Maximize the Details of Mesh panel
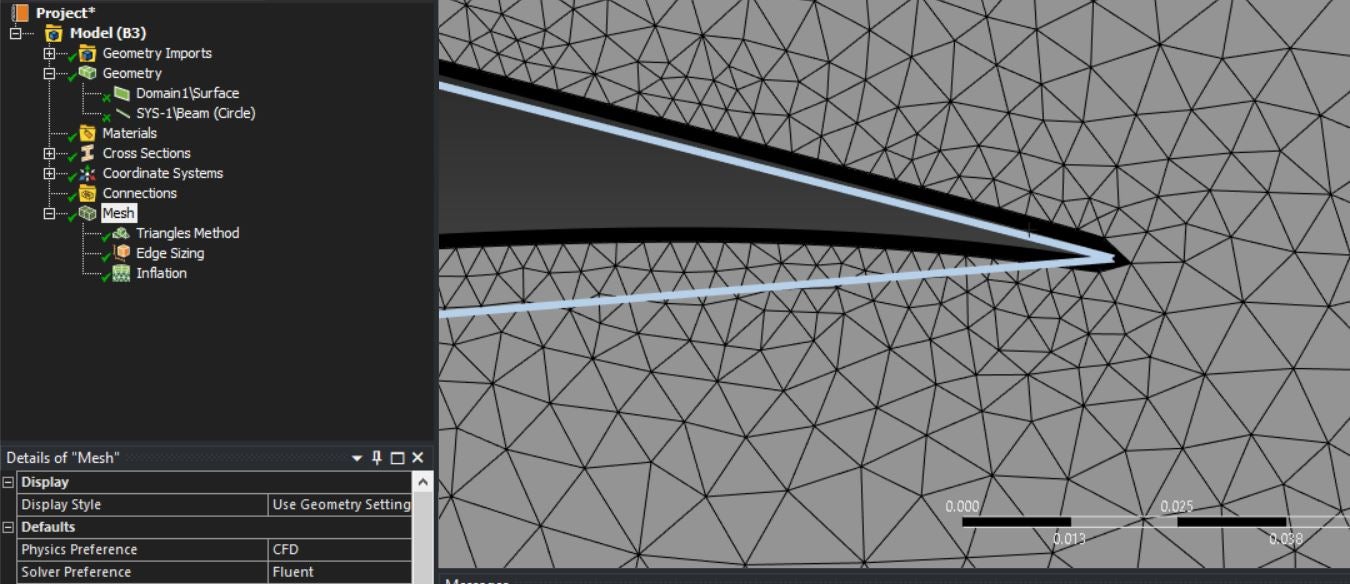Screen dimensions: 1350x584 click(x=397, y=458)
